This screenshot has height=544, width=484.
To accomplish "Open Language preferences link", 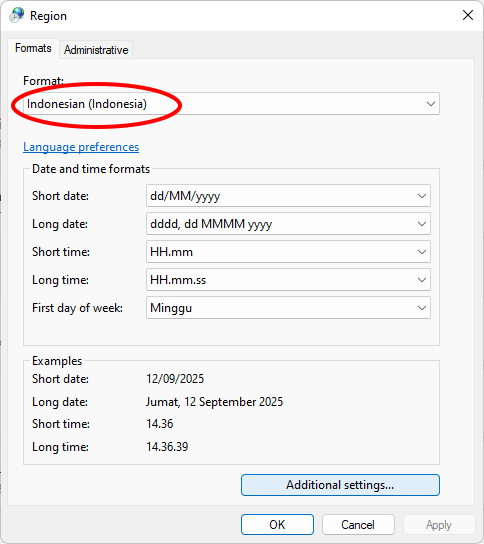I will [x=81, y=147].
